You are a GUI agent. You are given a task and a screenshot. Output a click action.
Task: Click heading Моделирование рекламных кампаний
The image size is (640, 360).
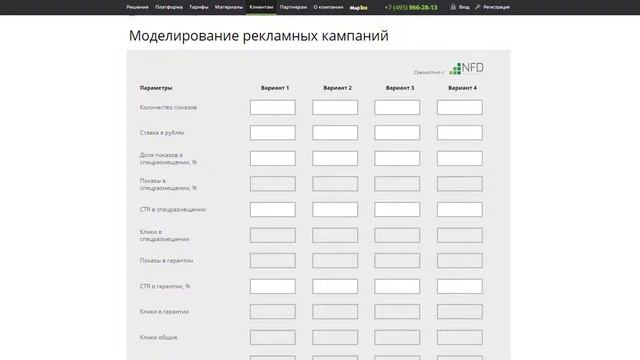pyautogui.click(x=258, y=36)
